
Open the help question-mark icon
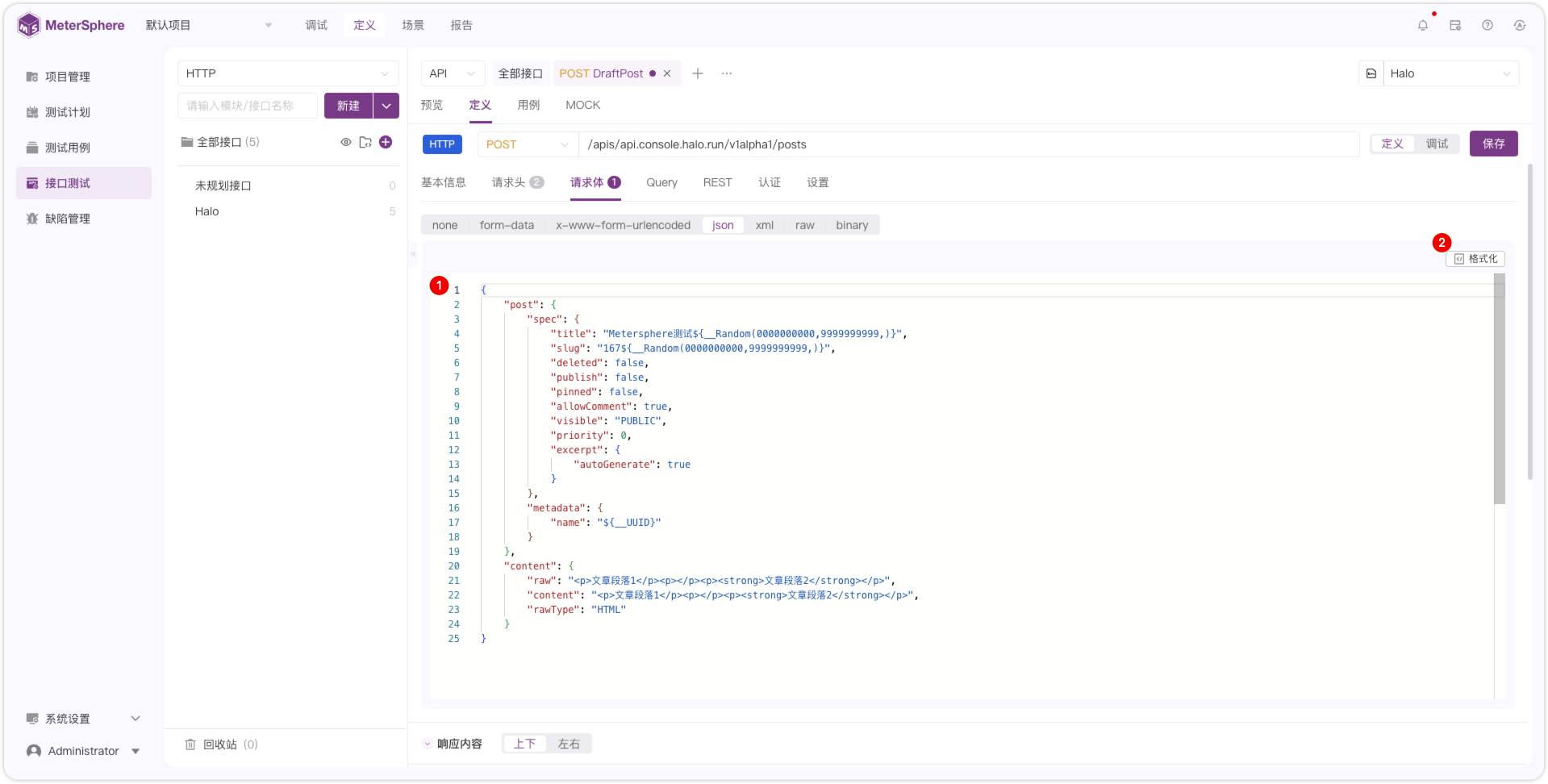click(x=1487, y=25)
